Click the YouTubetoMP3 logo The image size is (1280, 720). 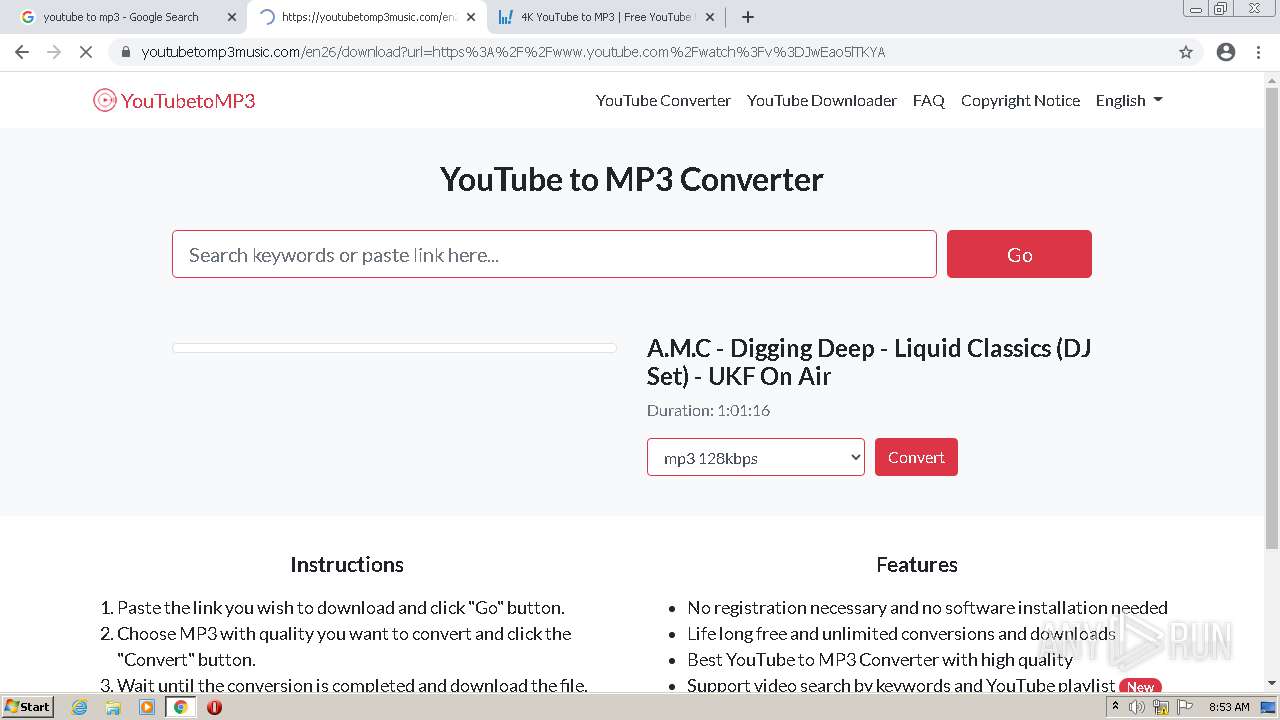174,100
